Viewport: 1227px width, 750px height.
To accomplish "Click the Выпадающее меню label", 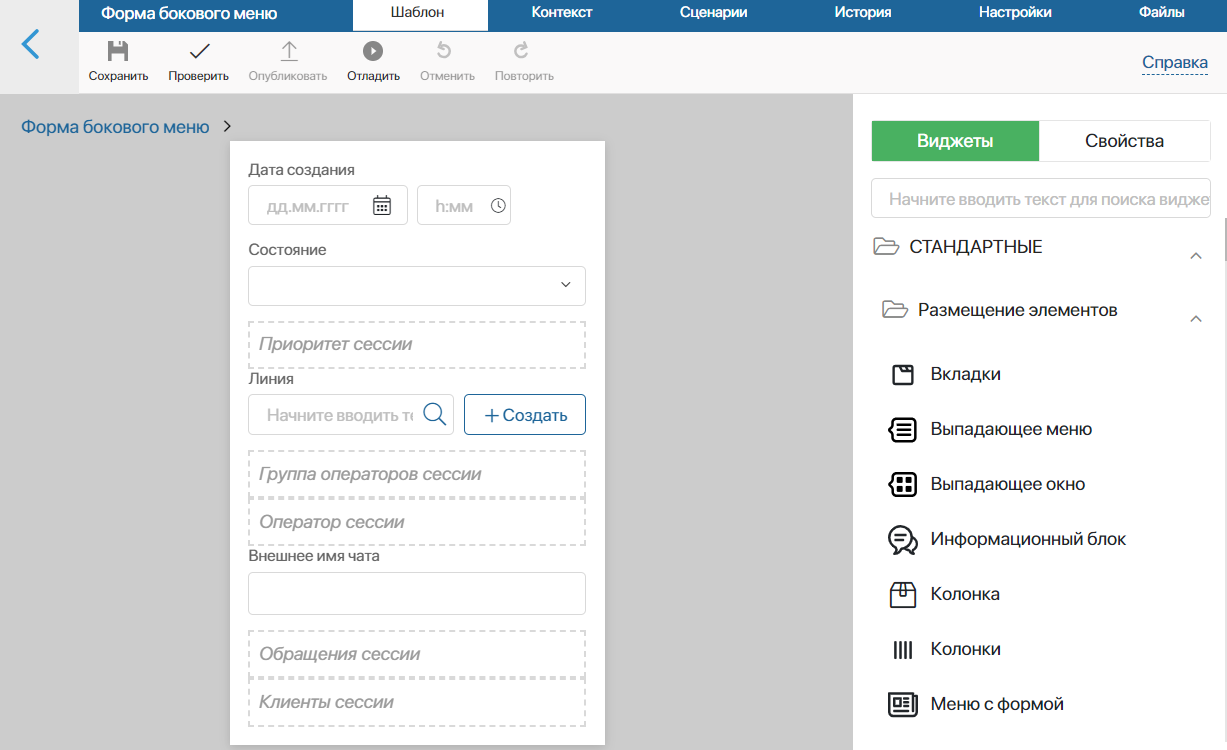I will coord(1011,429).
